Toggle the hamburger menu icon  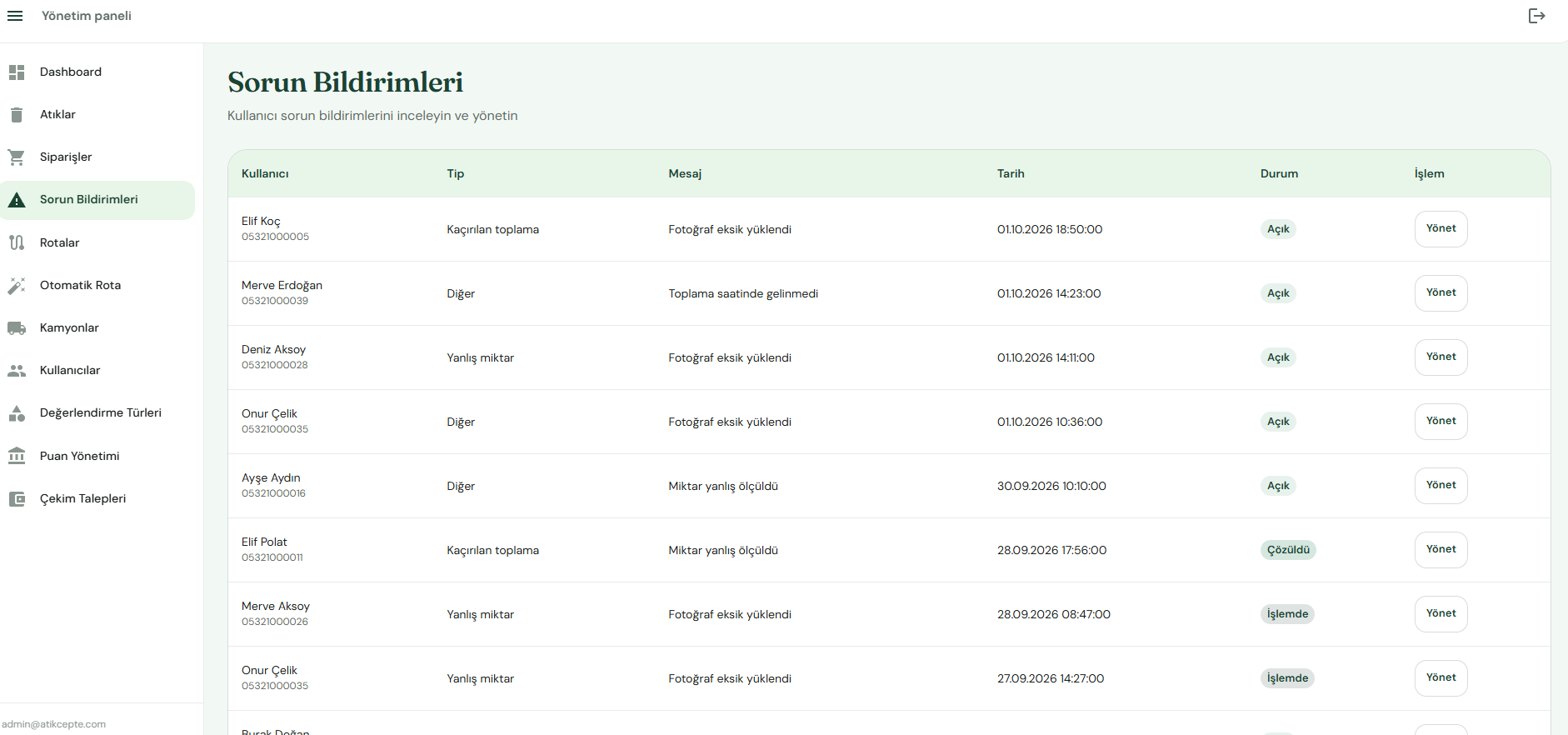(15, 16)
